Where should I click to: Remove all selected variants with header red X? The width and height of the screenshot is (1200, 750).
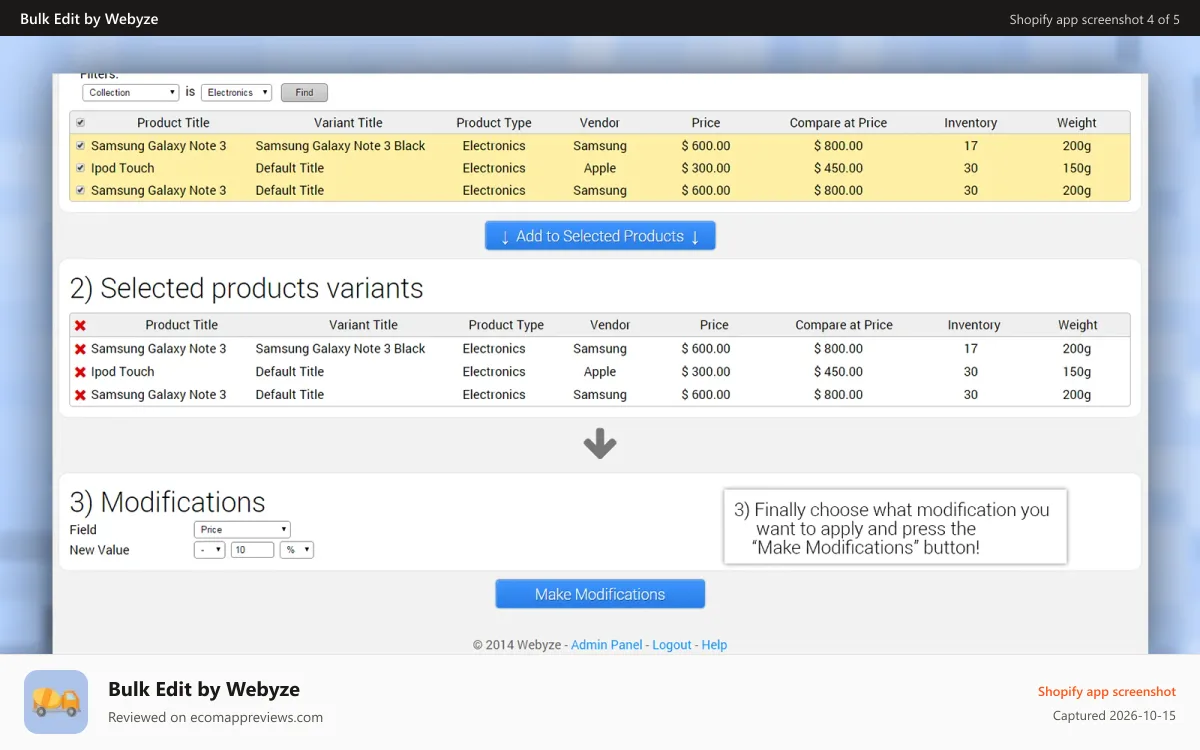tap(80, 325)
